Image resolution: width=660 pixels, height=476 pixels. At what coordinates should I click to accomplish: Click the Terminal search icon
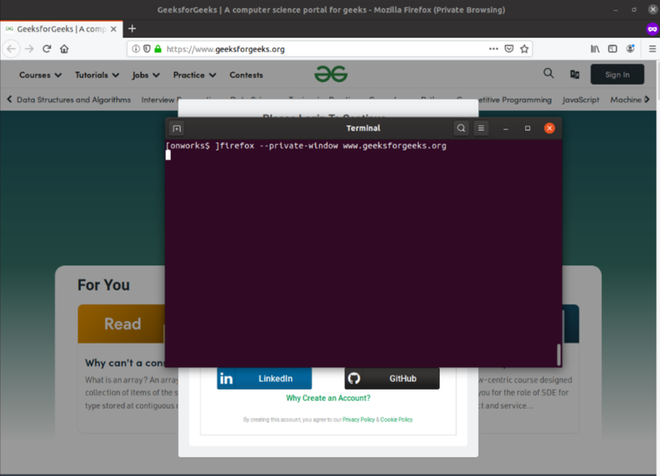click(x=461, y=128)
